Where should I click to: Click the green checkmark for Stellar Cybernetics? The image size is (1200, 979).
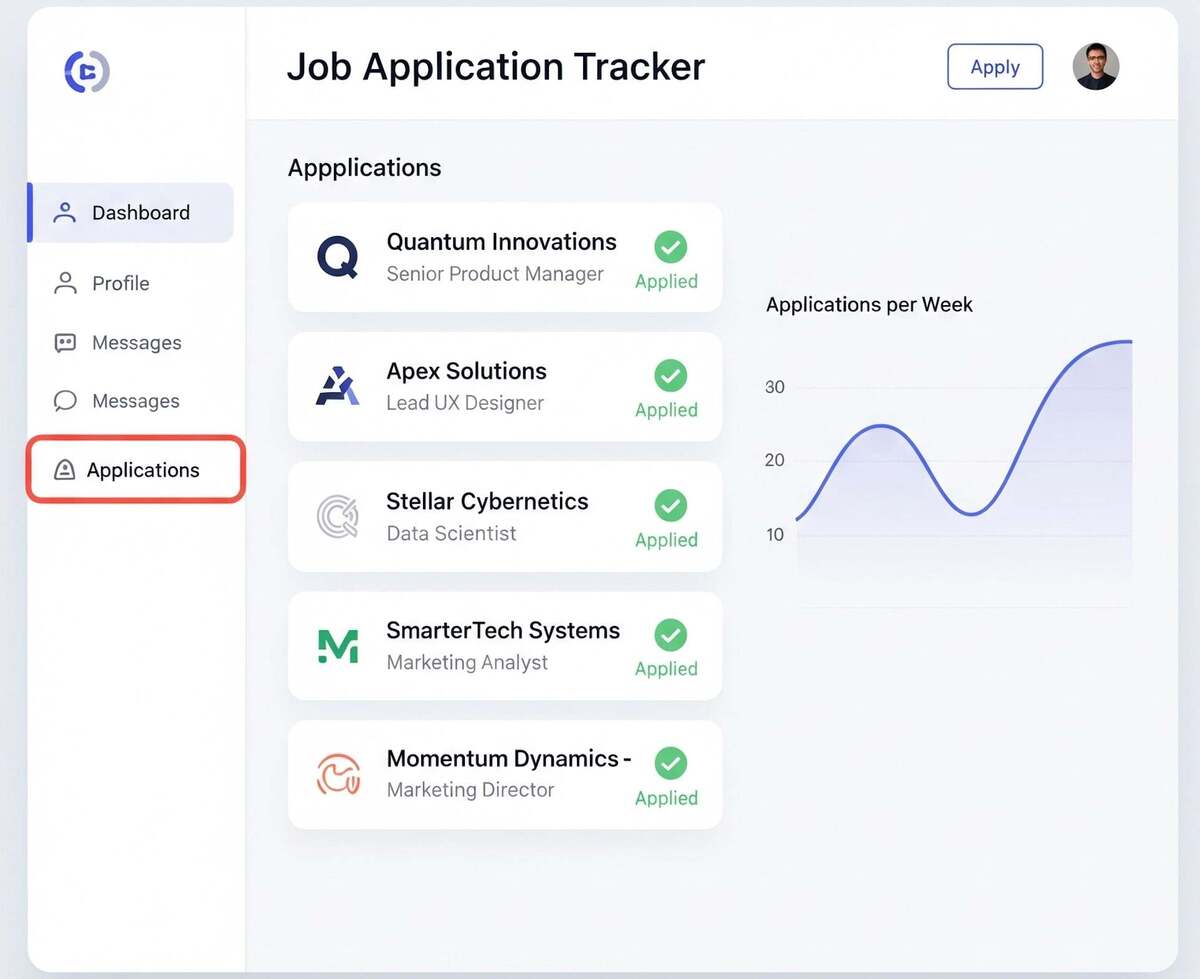pos(670,506)
